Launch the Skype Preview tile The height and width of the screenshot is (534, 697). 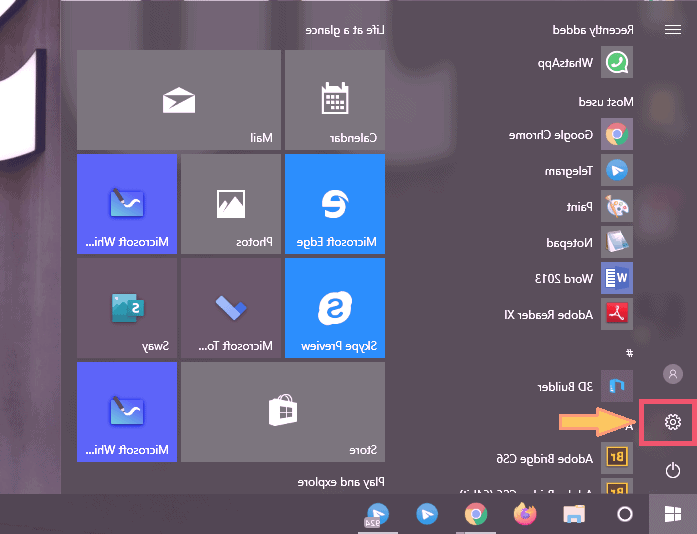tap(335, 308)
